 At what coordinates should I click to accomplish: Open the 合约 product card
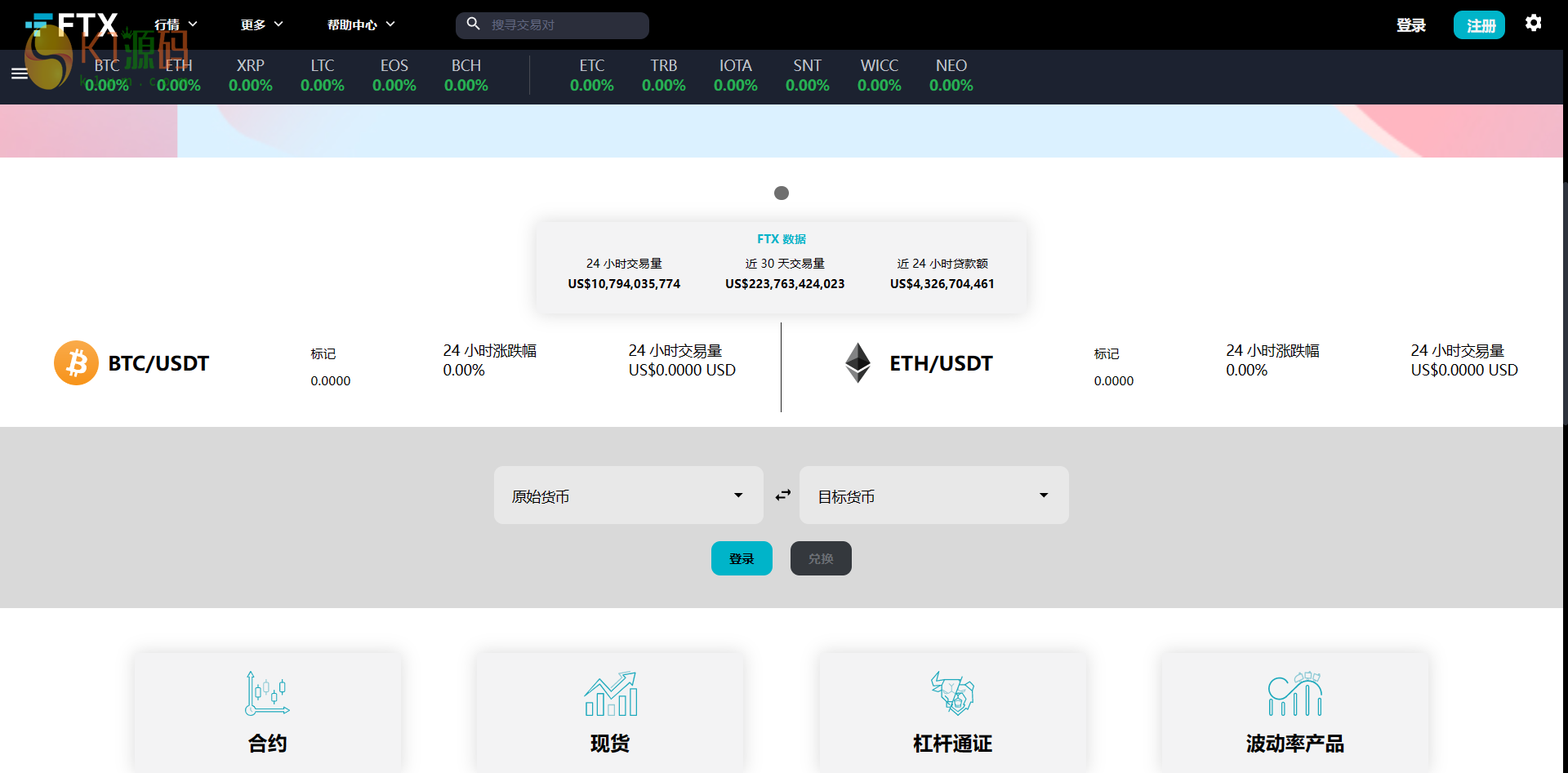(268, 712)
